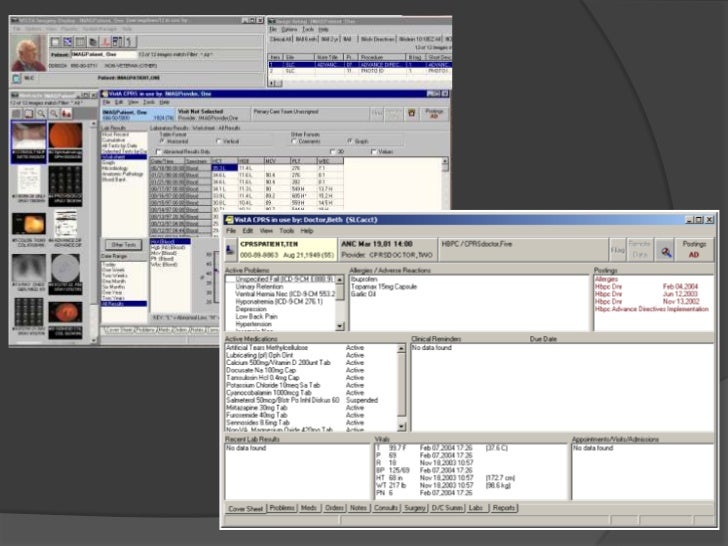Open the Reports tab
The width and height of the screenshot is (728, 546).
pos(504,508)
